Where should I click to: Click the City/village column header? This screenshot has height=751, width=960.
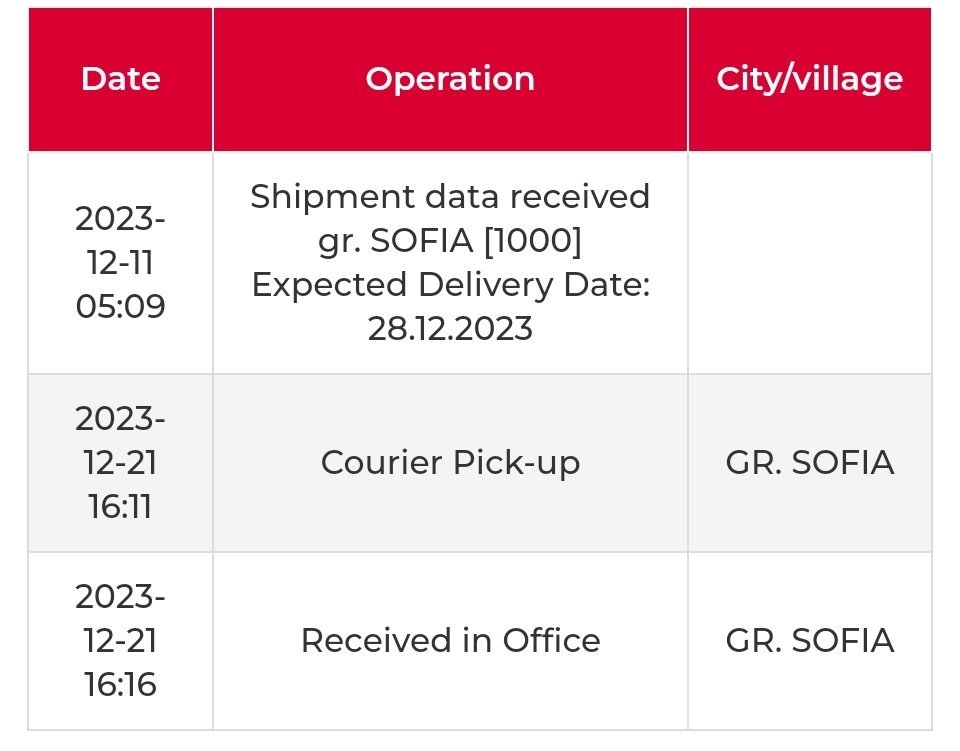[809, 79]
